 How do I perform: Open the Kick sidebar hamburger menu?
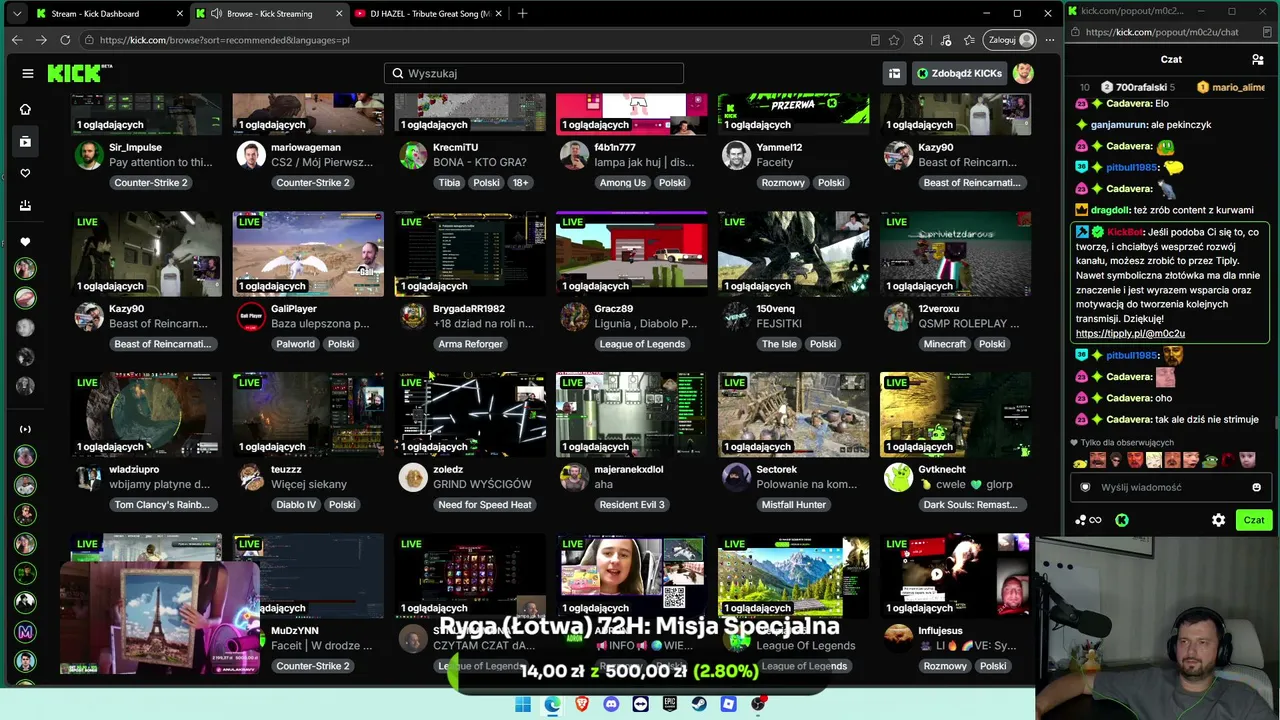click(28, 73)
